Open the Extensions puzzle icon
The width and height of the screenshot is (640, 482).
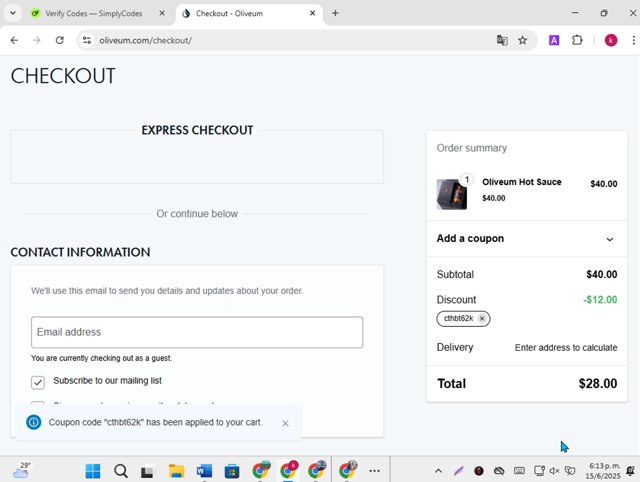pos(577,40)
